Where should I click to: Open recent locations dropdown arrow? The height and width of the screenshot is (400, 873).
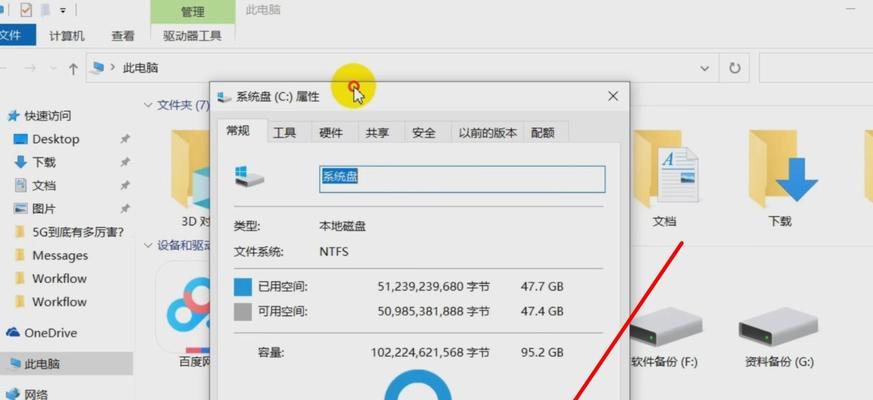53,68
